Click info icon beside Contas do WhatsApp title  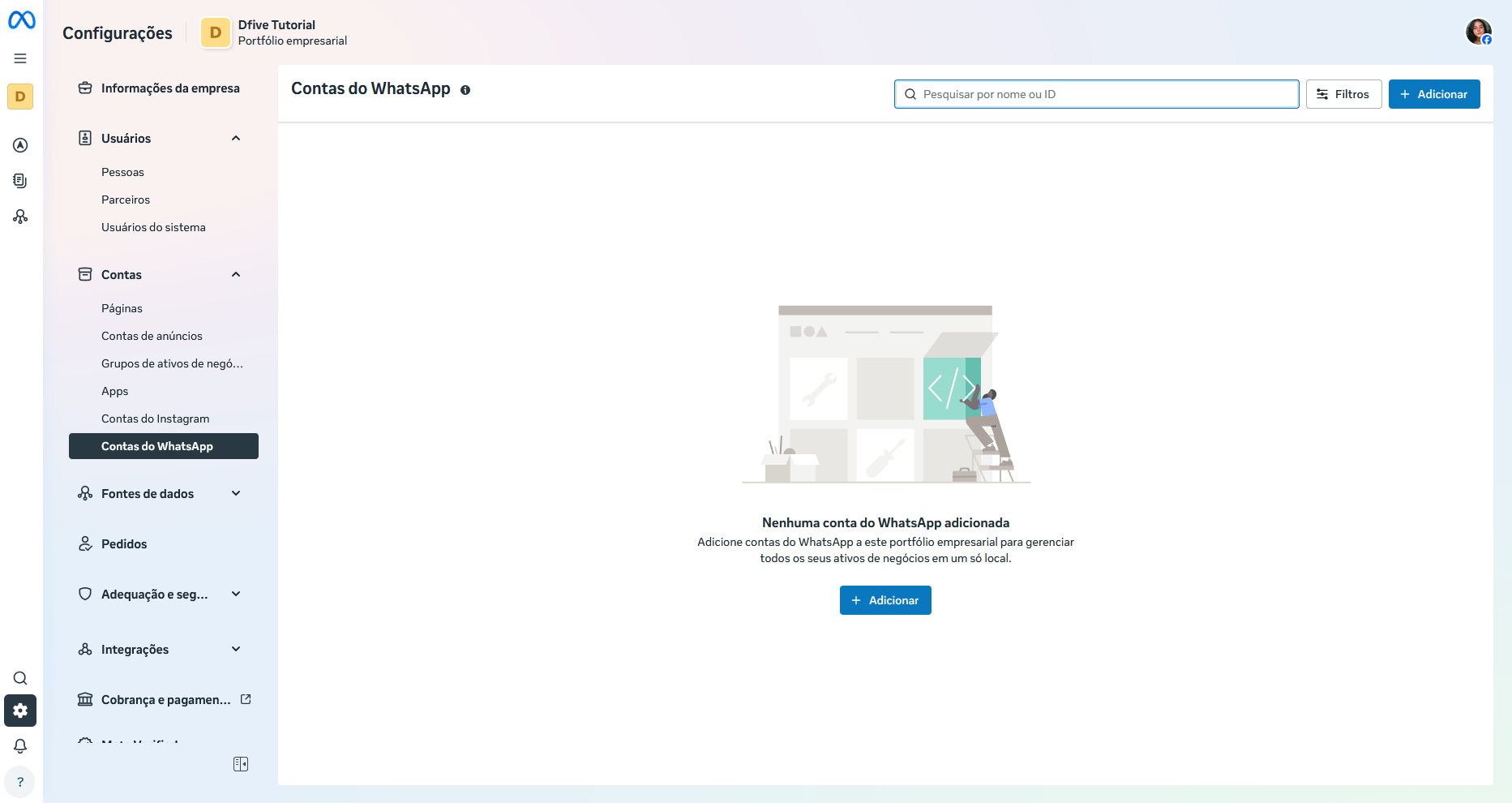pos(465,90)
